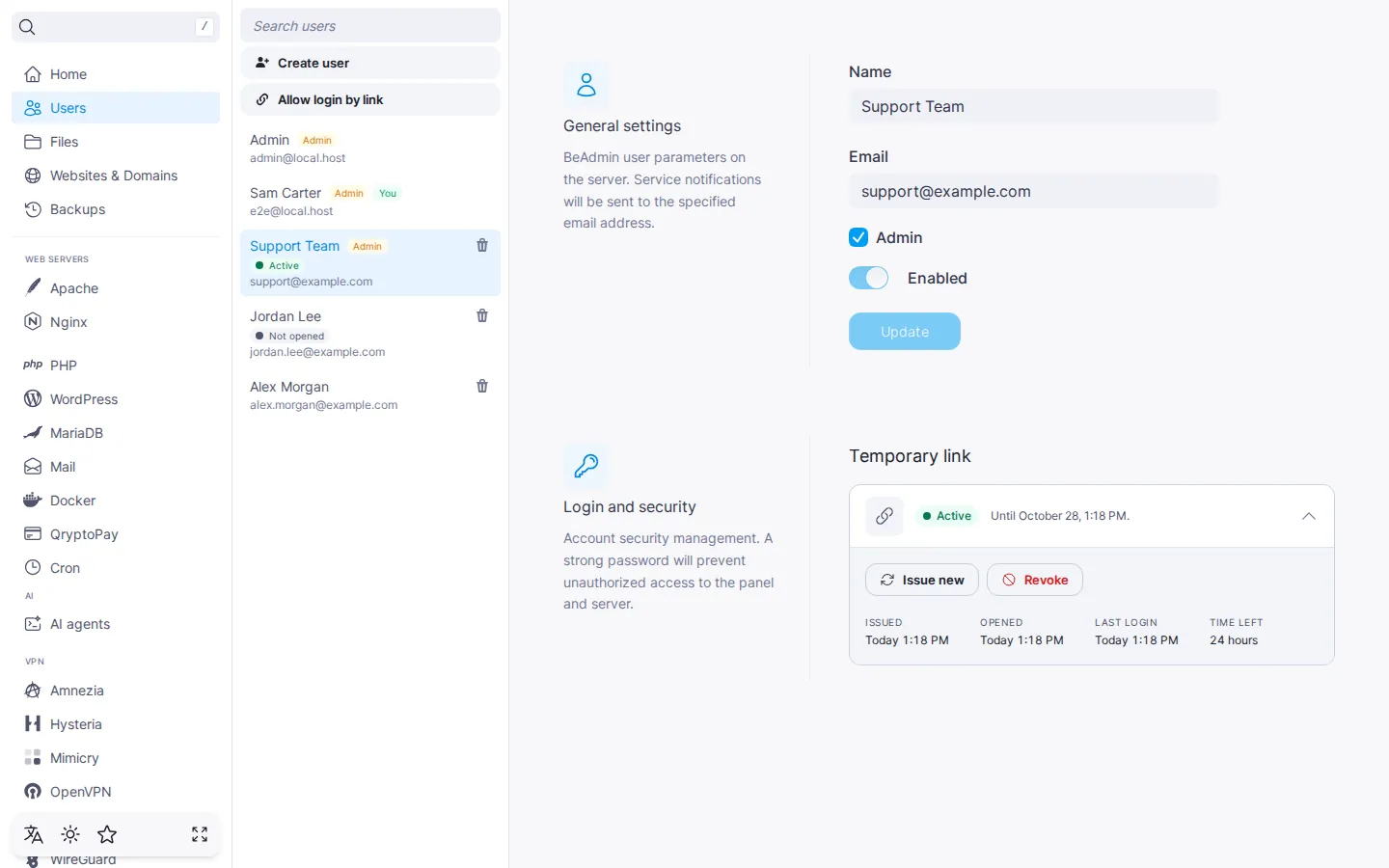
Task: Toggle the Enabled switch off
Action: coord(868,278)
